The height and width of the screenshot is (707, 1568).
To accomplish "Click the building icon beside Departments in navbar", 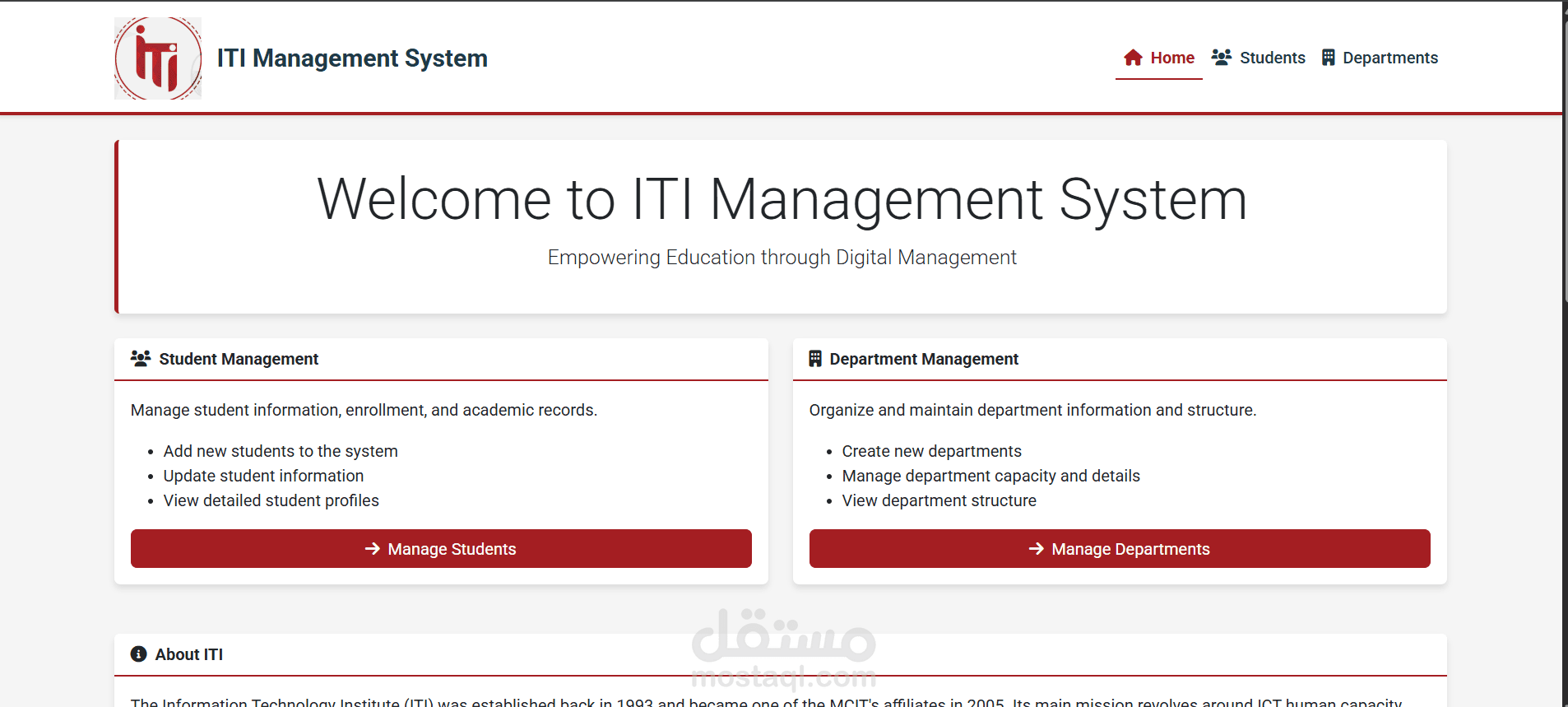I will coord(1329,58).
